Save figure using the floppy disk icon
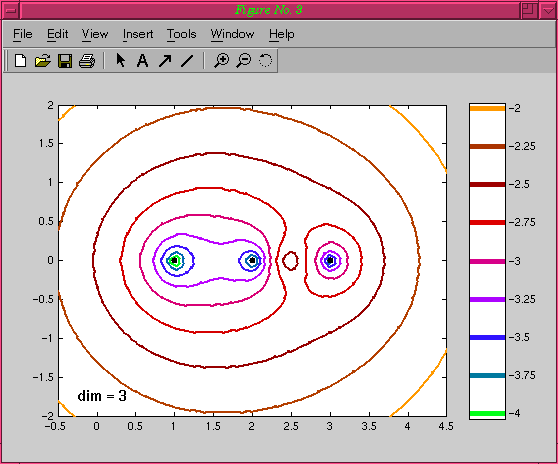 [x=65, y=61]
